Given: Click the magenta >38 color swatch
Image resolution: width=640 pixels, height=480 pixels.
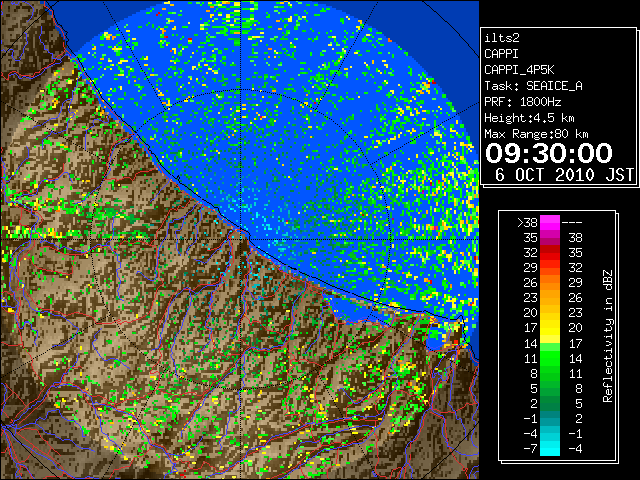Looking at the screenshot, I should (550, 222).
